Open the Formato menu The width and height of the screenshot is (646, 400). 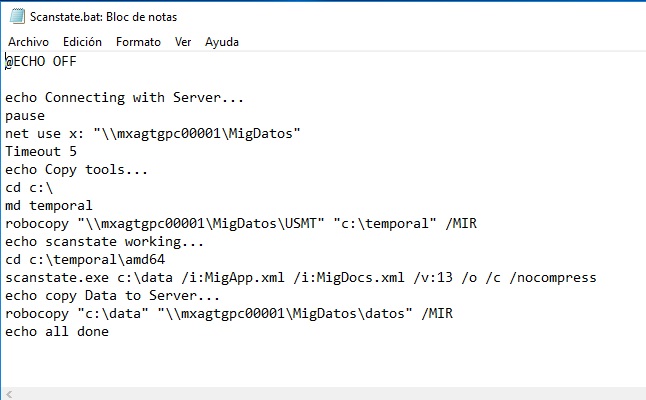[138, 42]
